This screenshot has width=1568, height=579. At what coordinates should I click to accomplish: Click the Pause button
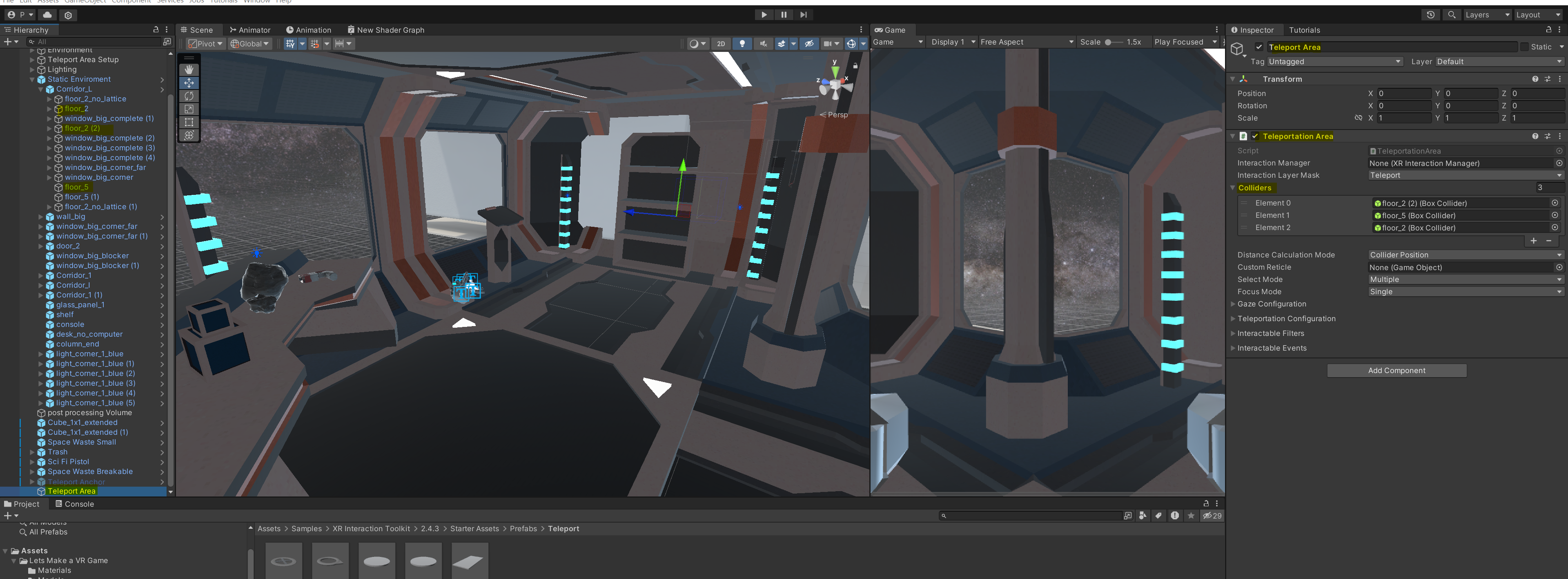[x=784, y=15]
